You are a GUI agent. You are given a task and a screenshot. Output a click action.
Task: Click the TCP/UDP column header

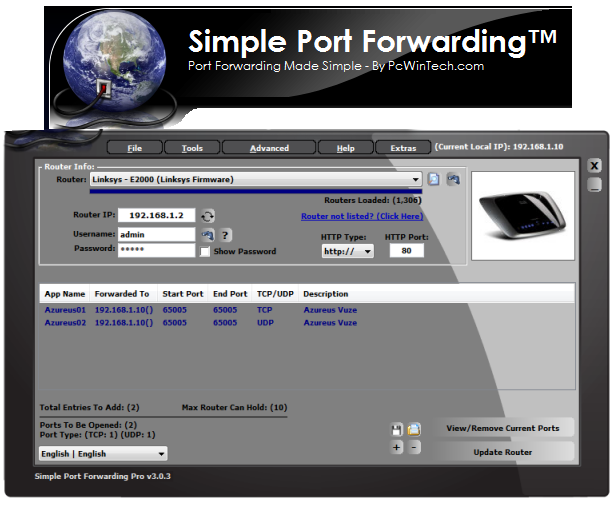(x=275, y=294)
